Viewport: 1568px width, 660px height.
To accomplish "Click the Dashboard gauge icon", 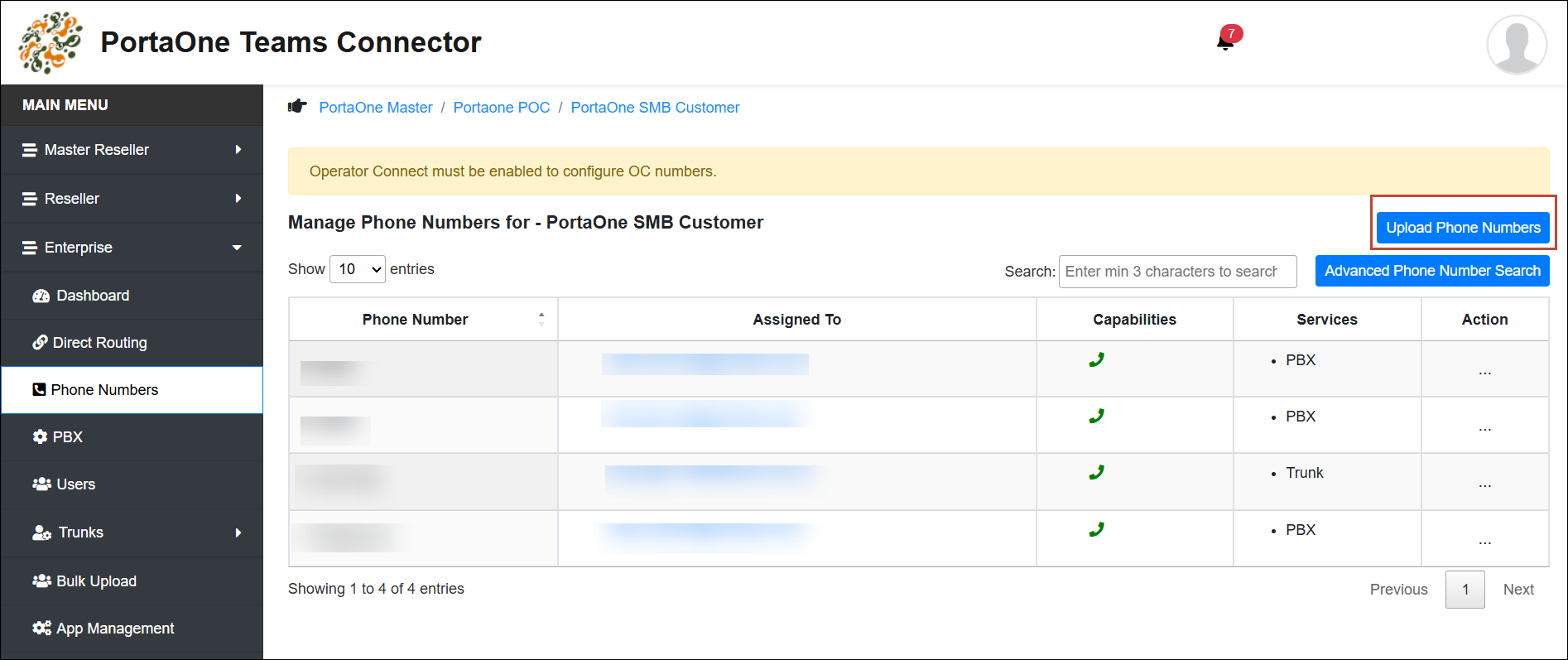I will [41, 296].
